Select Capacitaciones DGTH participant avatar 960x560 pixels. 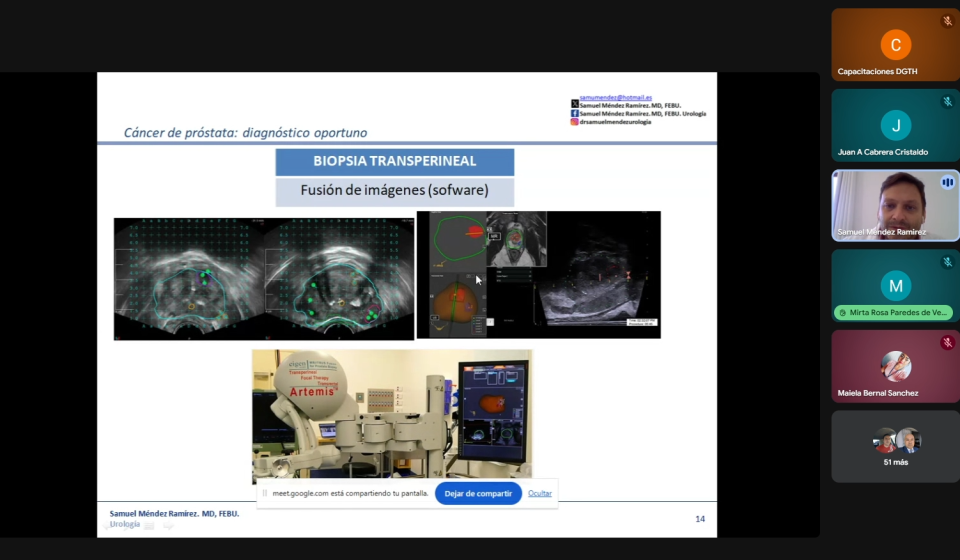tap(895, 45)
